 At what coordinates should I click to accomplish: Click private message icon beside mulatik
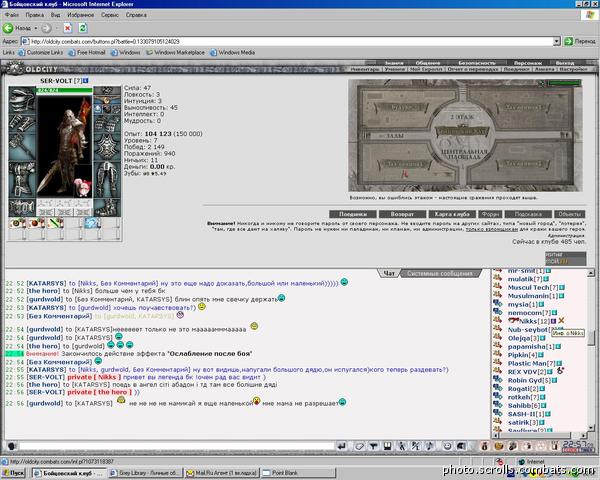tap(497, 278)
